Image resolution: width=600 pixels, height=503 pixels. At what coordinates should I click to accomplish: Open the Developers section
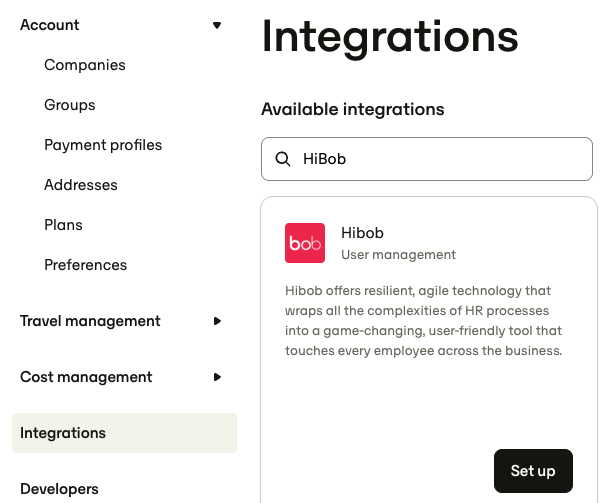(x=59, y=489)
